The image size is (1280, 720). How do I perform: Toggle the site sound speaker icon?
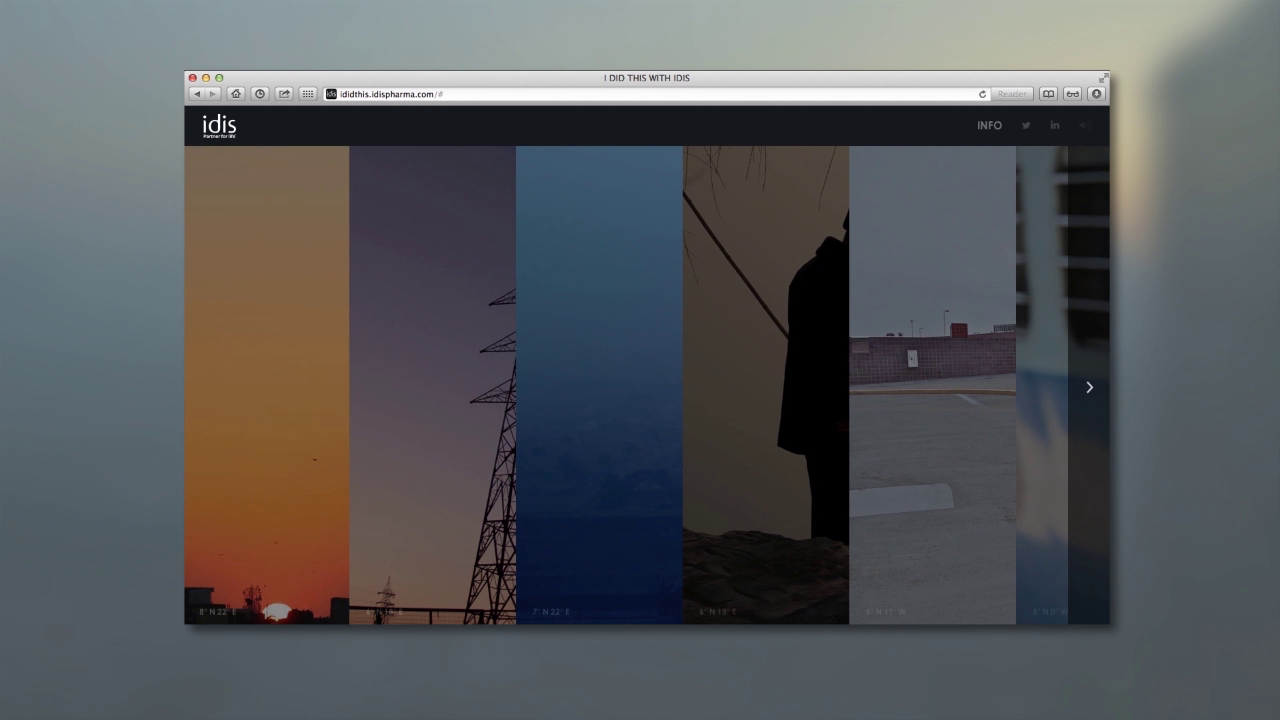pos(1083,126)
